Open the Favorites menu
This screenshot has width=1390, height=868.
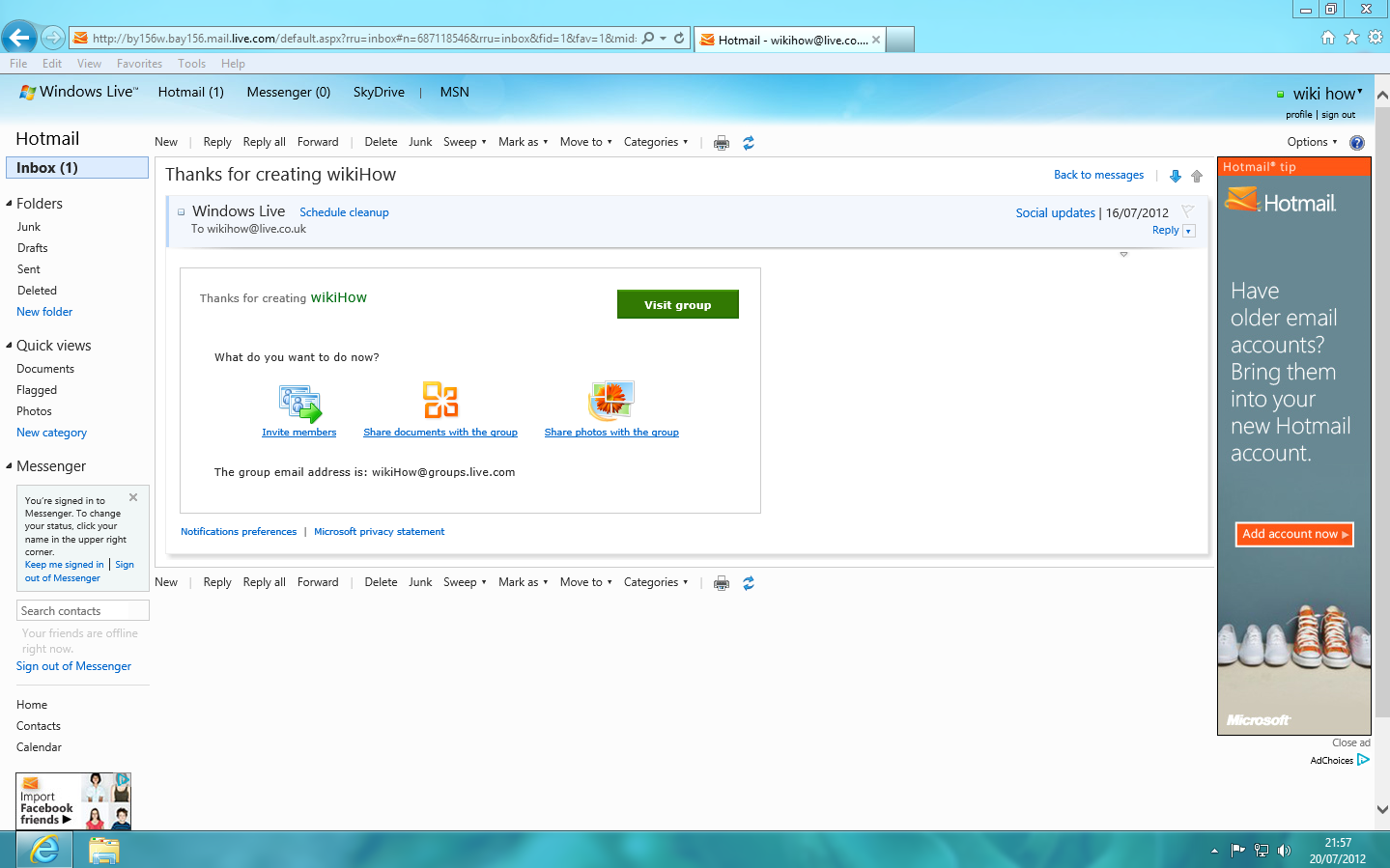coord(139,64)
